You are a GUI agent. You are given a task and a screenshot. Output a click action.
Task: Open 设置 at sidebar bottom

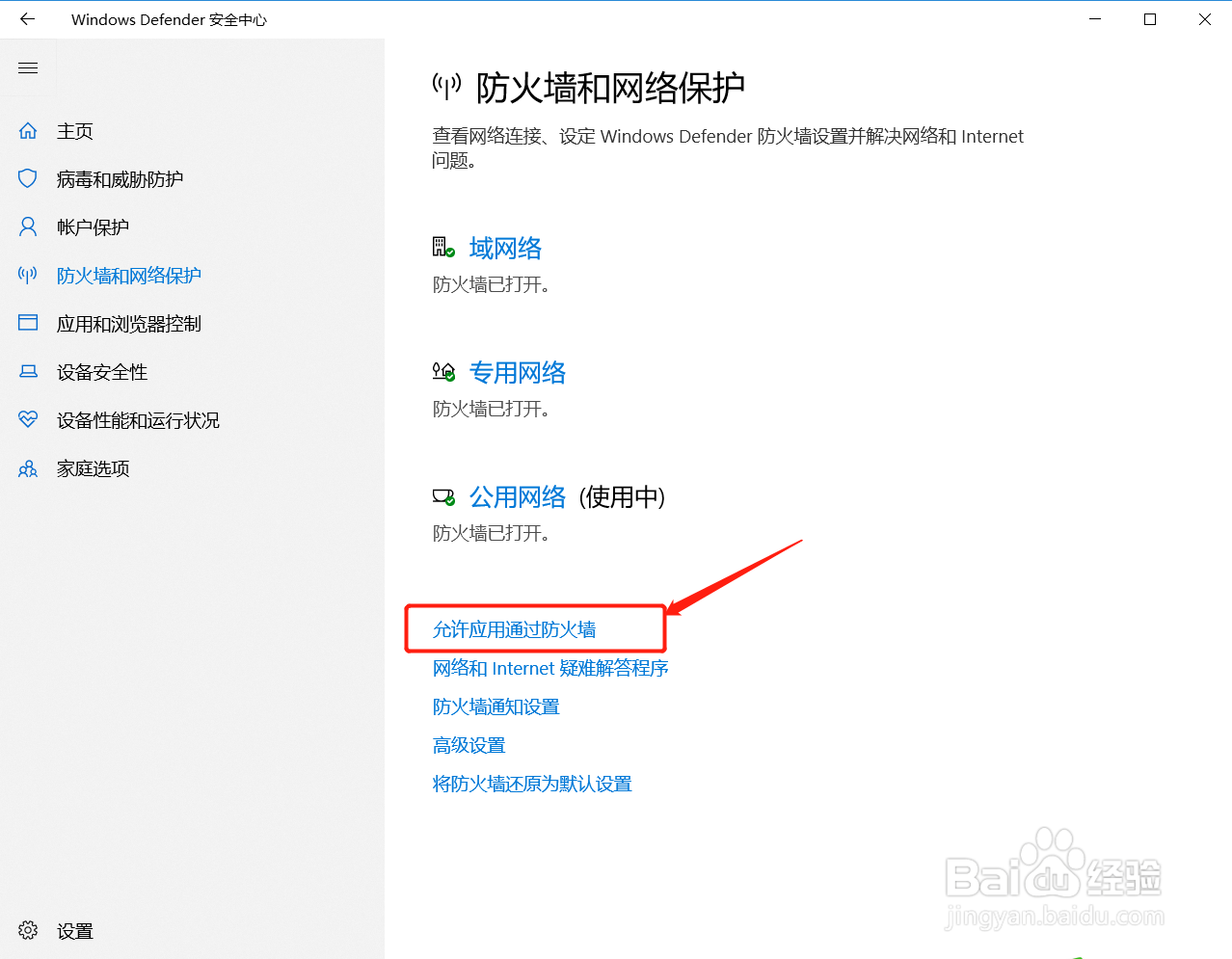[75, 931]
